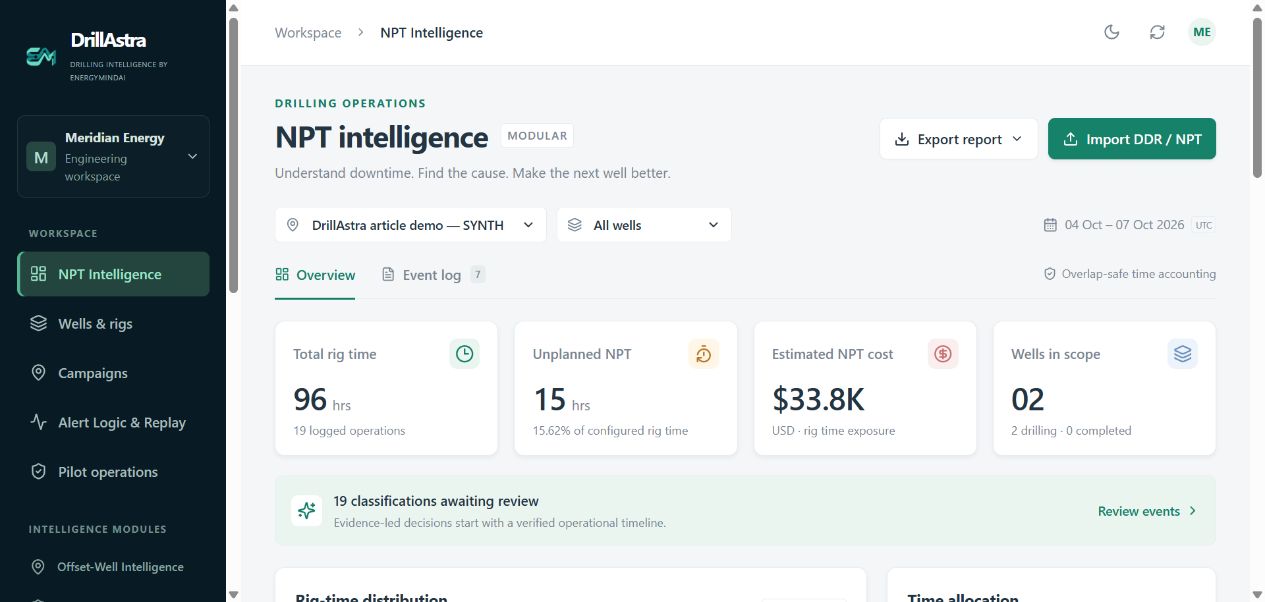Click the main page vertical scrollbar
1265x602 pixels.
tap(1258, 98)
